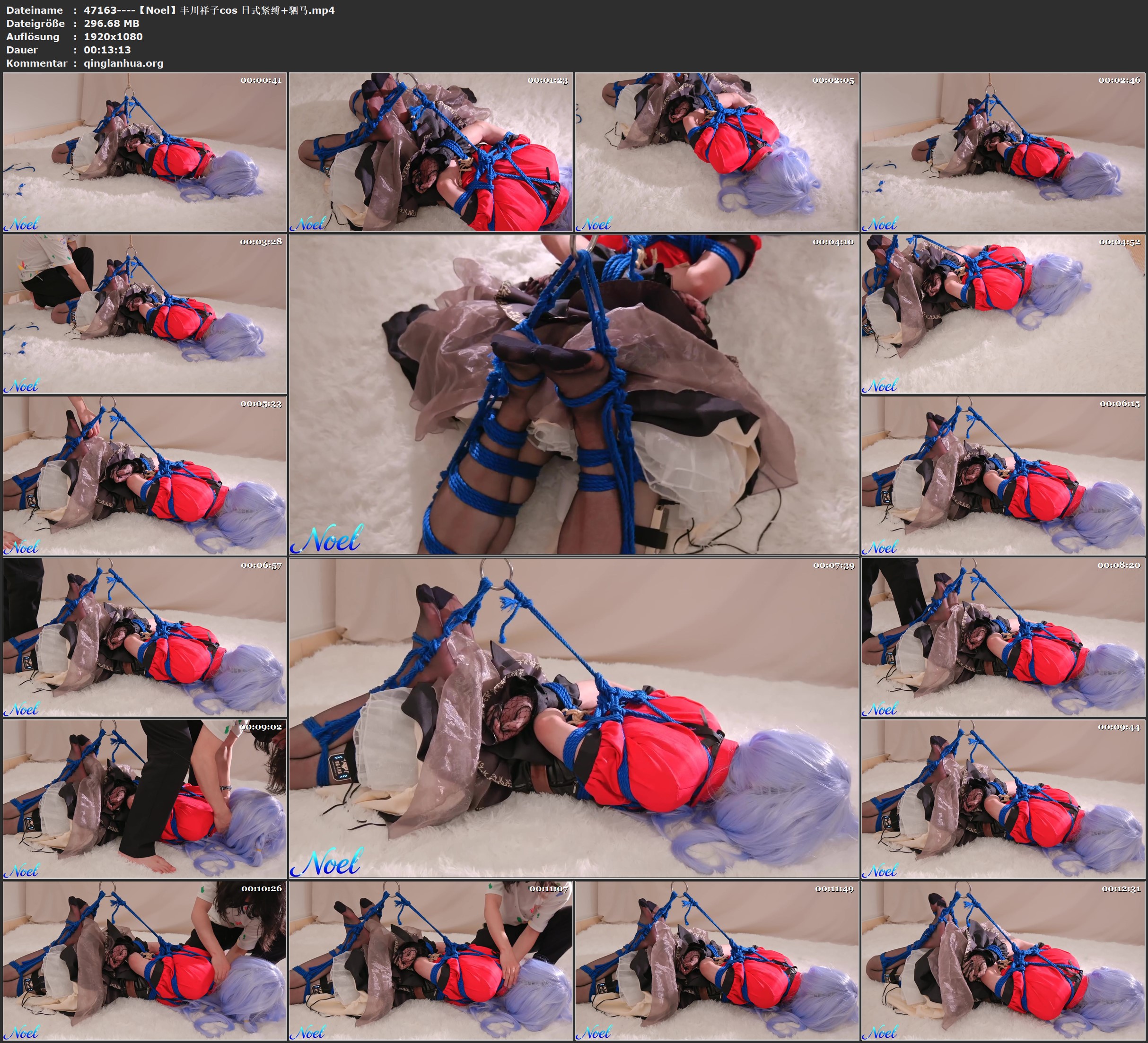Click the qinglanhua.org comment text
The height and width of the screenshot is (1043, 1148).
click(123, 63)
